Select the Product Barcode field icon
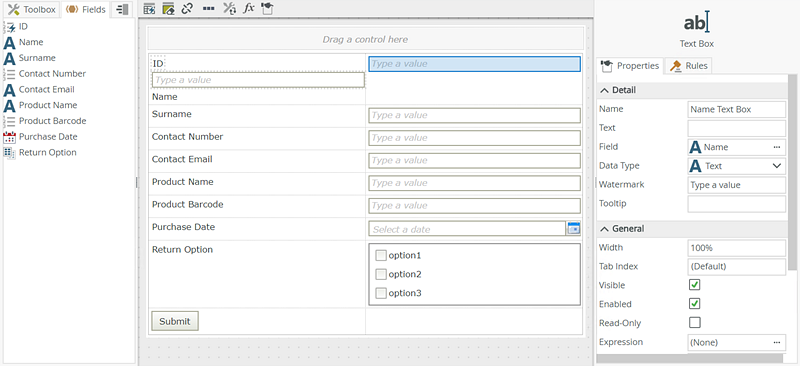800x366 pixels. (9, 121)
